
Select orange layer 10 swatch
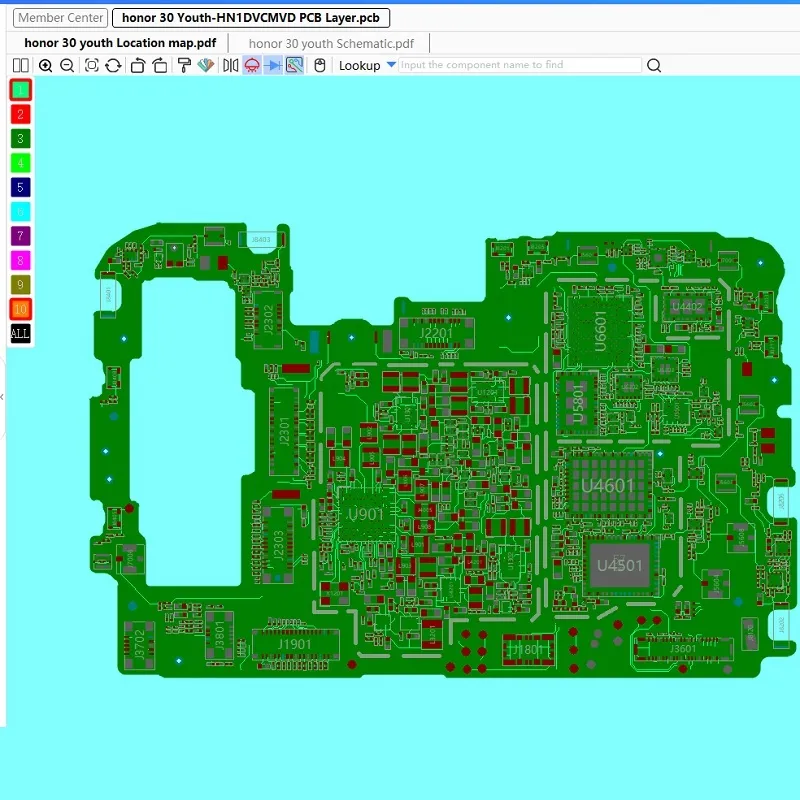(20, 309)
